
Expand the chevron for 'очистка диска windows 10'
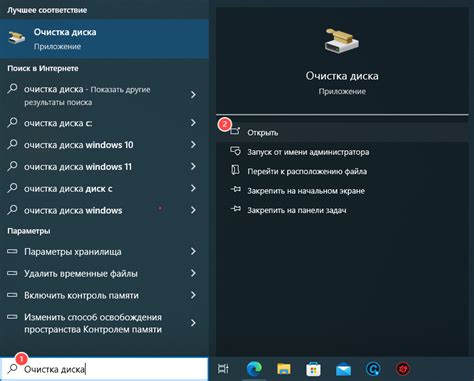point(193,144)
